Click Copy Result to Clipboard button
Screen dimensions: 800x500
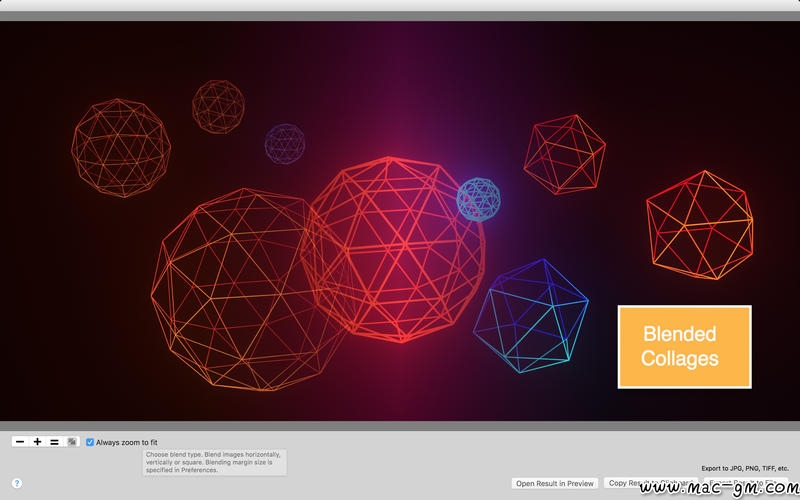pos(651,483)
